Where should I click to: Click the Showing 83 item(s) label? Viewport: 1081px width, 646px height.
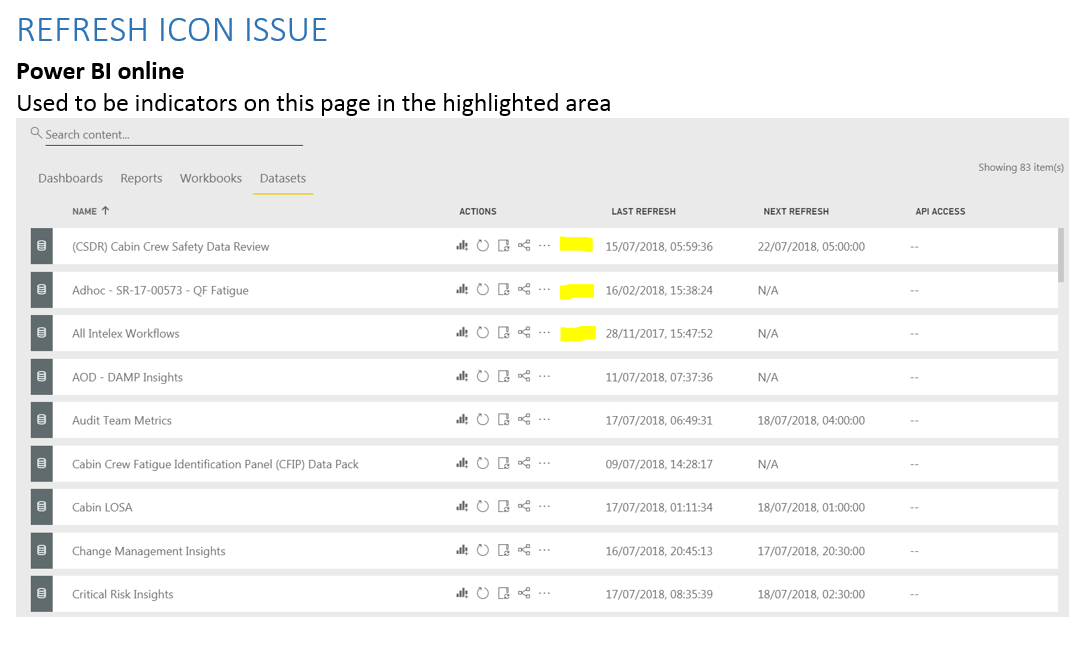click(1021, 167)
